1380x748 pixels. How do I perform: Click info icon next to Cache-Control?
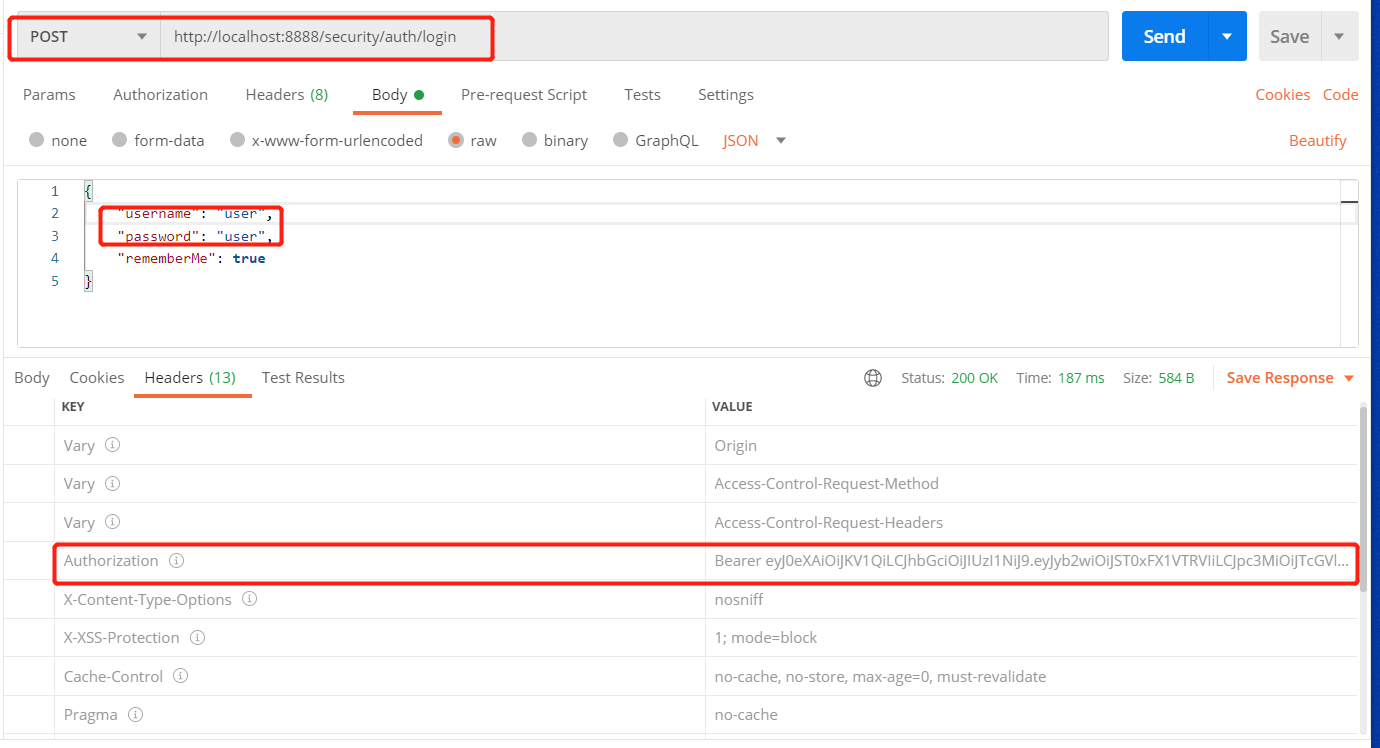pos(181,676)
